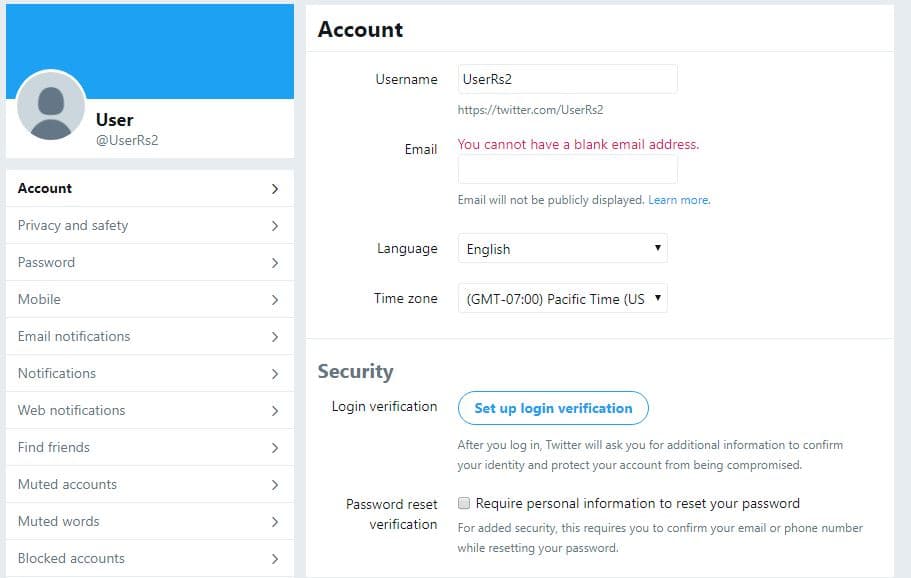
Task: Click the chevron arrow beside Email notifications
Action: click(275, 337)
